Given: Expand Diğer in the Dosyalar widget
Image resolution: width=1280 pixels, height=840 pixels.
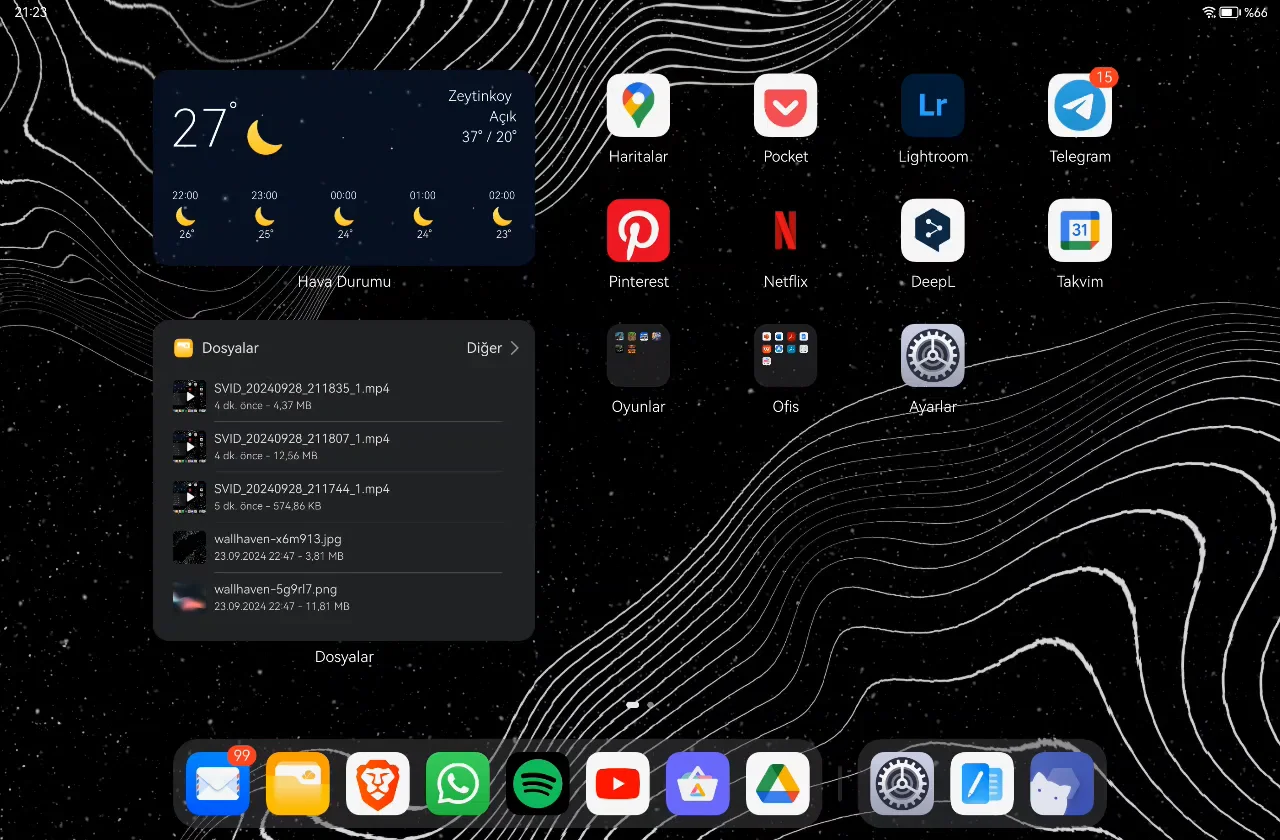Looking at the screenshot, I should [x=493, y=348].
